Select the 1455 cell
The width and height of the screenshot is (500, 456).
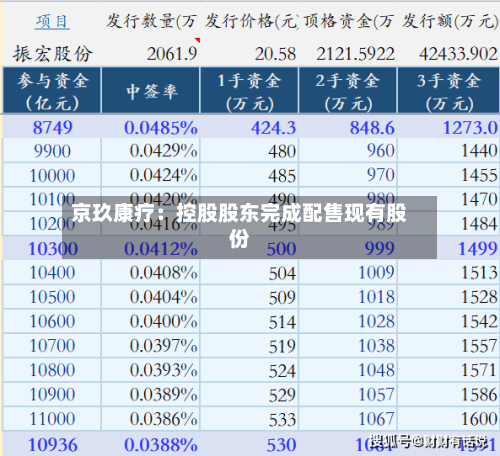tap(449, 175)
